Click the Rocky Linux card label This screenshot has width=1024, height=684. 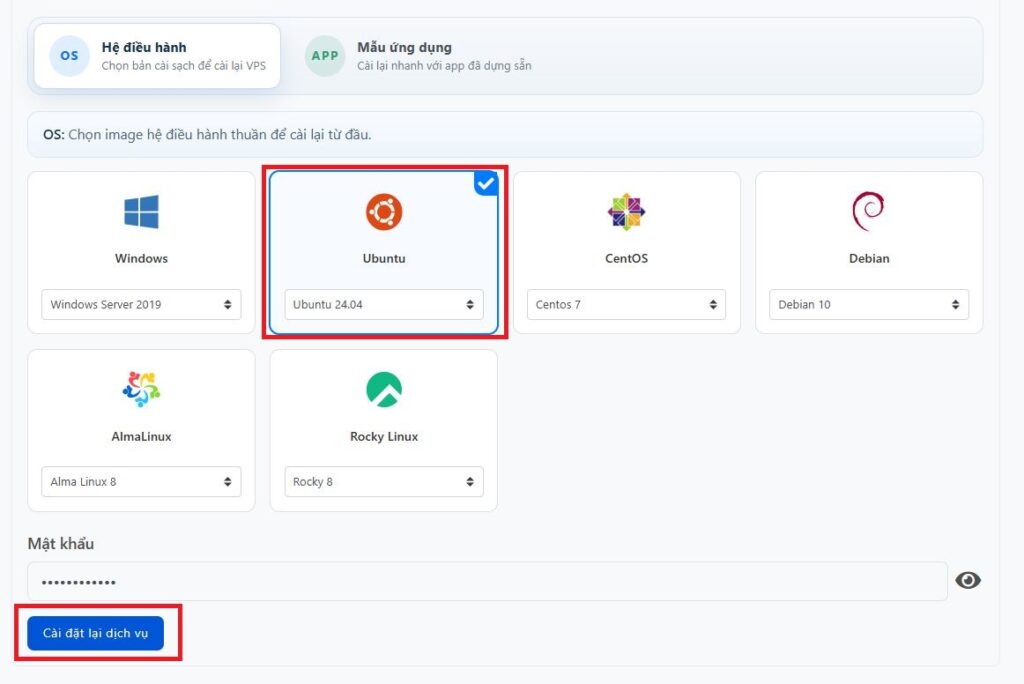point(384,436)
